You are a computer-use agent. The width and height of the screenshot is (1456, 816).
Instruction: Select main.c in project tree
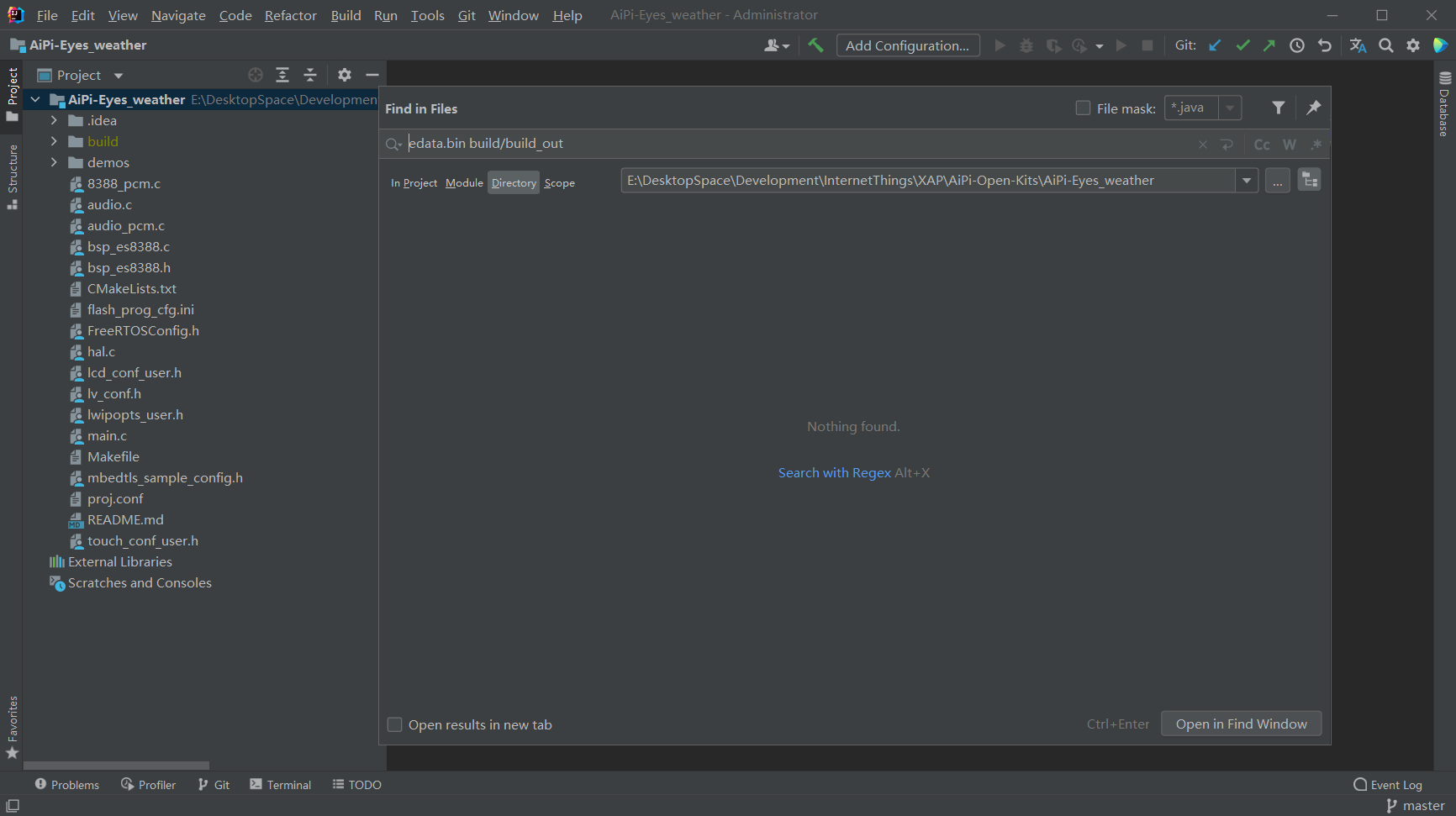tap(107, 435)
